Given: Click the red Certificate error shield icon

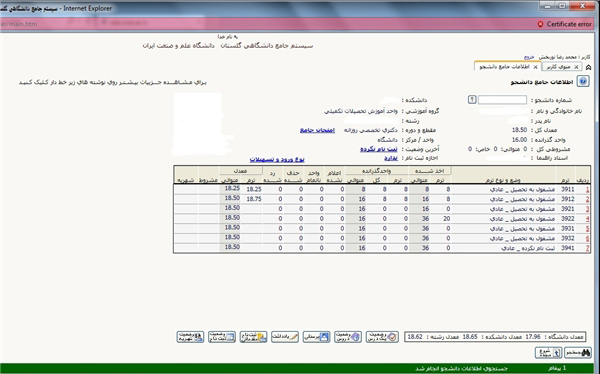Looking at the screenshot, I should 540,24.
